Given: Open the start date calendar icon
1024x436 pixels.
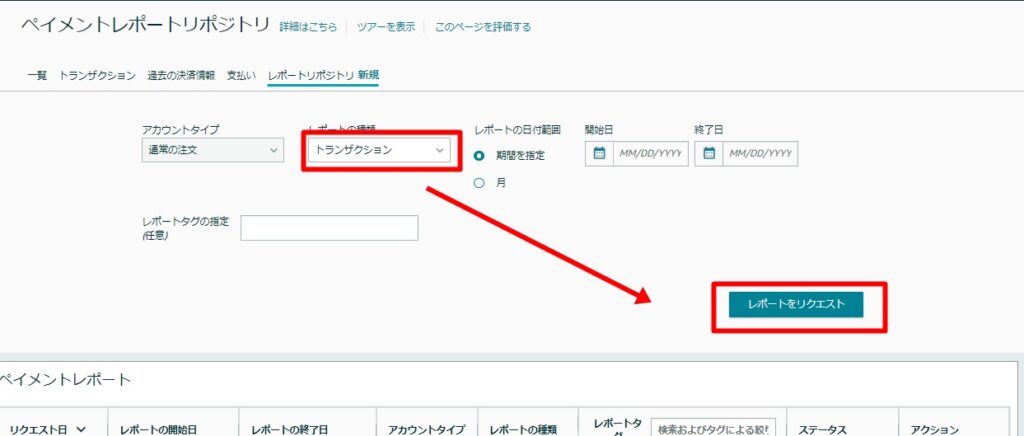Looking at the screenshot, I should 600,154.
